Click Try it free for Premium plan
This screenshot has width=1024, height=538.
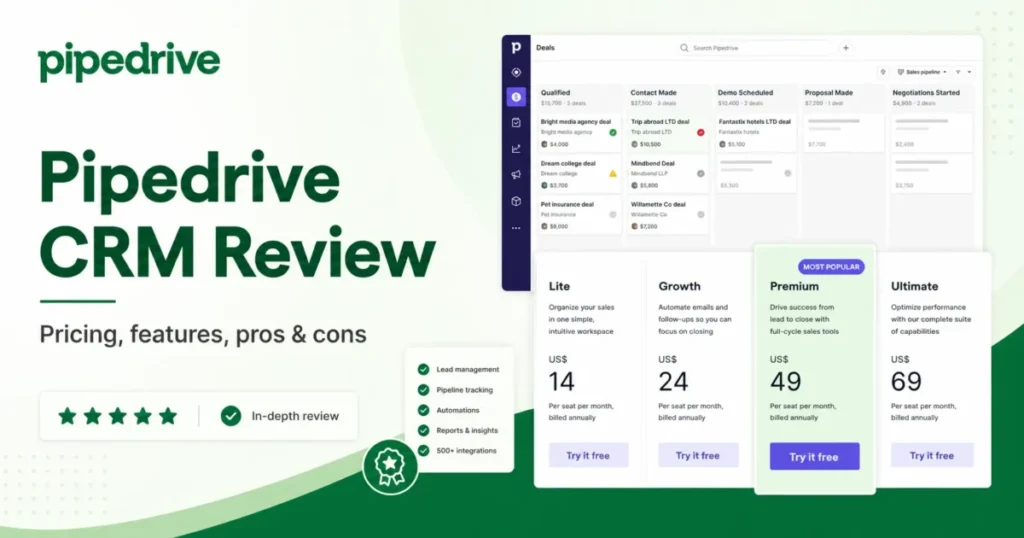(814, 456)
